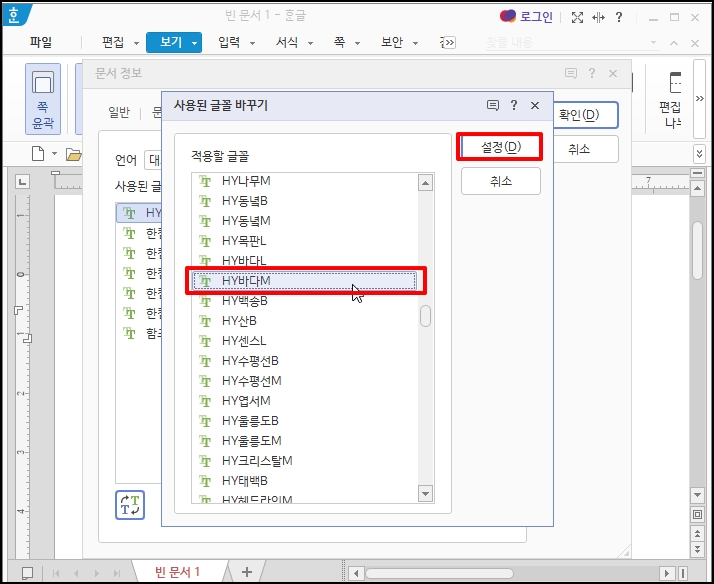
Task: Show more menus with >> overflow button
Action: pyautogui.click(x=449, y=43)
